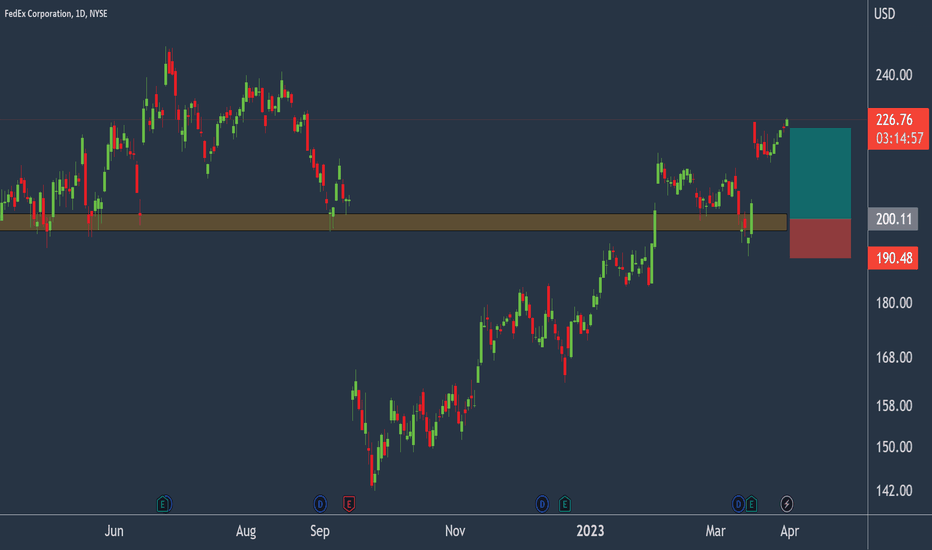Viewport: 932px width, 550px height.
Task: Click the Nov time axis label
Action: point(455,531)
